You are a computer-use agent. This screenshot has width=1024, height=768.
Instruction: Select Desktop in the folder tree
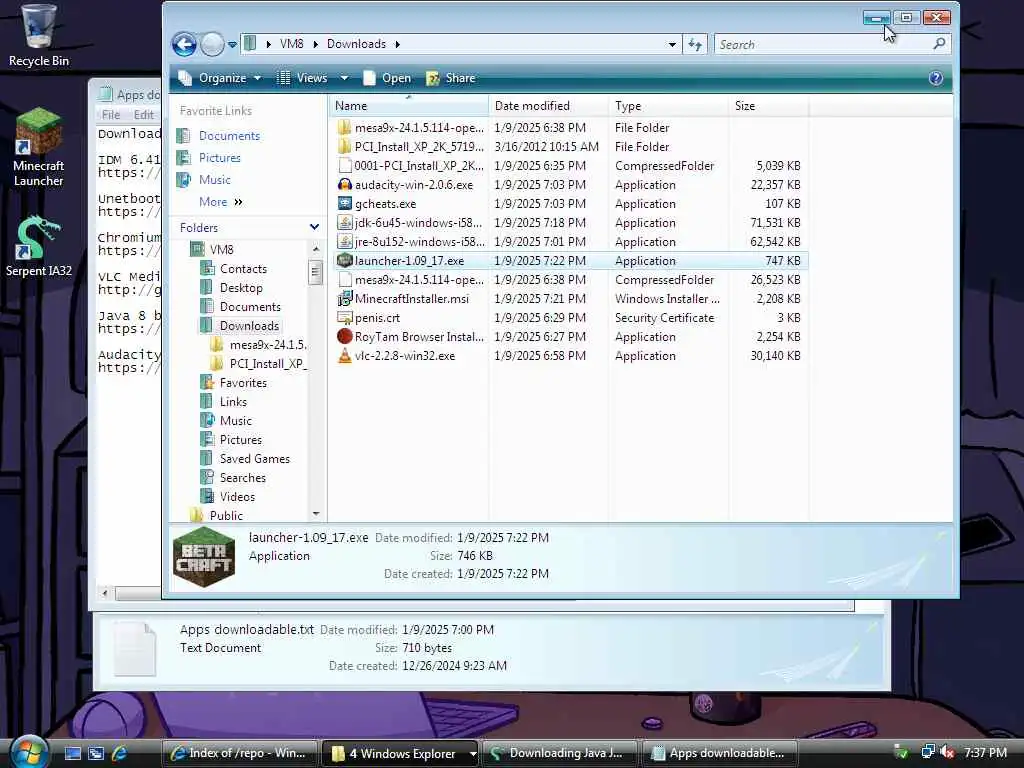pos(240,288)
